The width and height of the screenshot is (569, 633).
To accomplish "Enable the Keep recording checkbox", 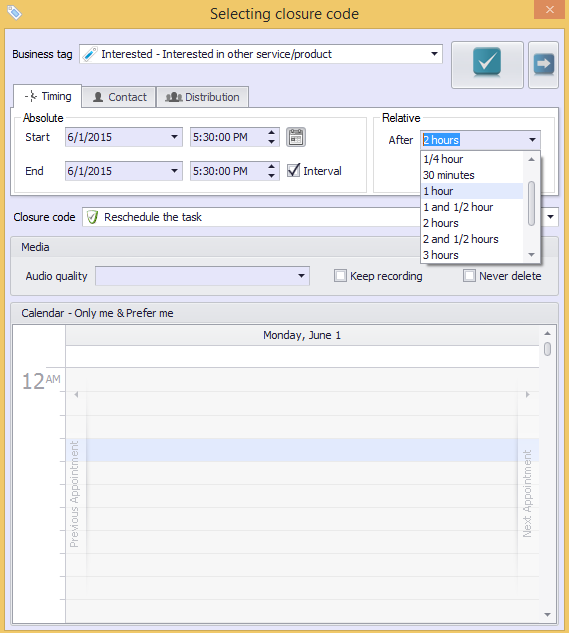I will click(x=340, y=276).
